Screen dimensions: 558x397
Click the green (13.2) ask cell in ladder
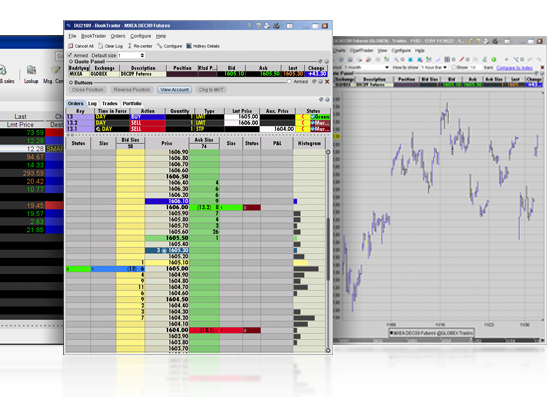click(x=204, y=207)
